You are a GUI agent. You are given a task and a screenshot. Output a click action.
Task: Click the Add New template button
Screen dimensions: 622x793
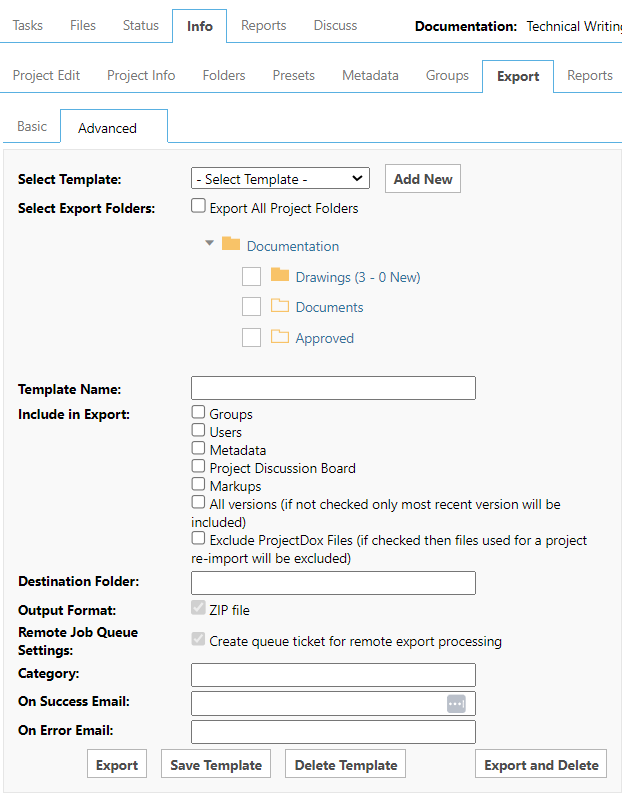click(422, 179)
